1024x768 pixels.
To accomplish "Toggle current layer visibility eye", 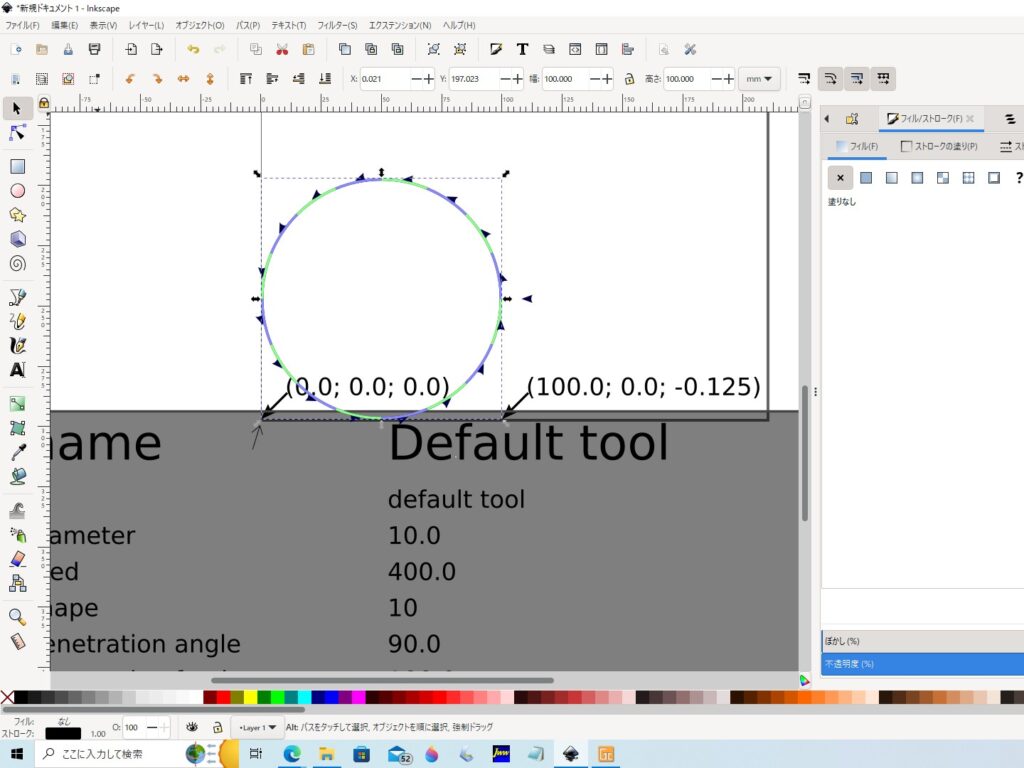I will point(192,727).
